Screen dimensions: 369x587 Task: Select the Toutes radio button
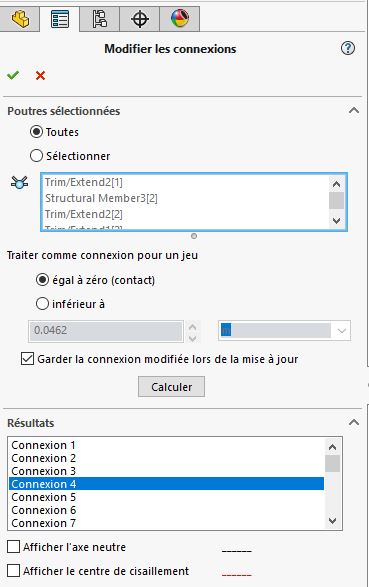click(36, 132)
